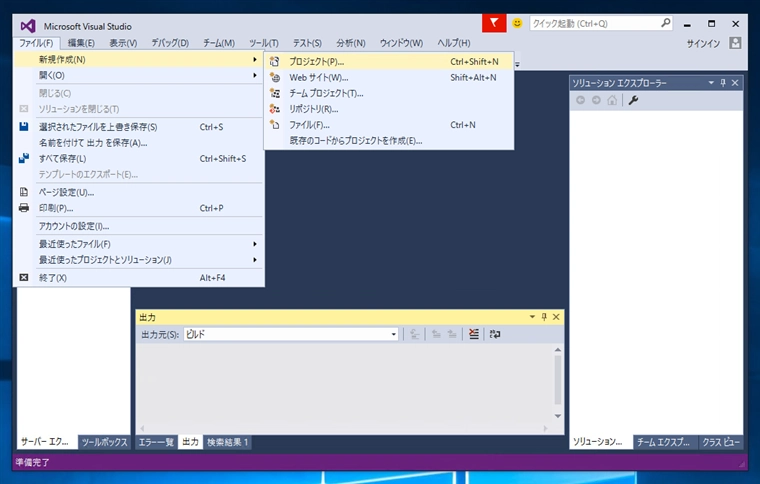
Task: Click printer icon beside 印刷(P)
Action: click(x=24, y=208)
